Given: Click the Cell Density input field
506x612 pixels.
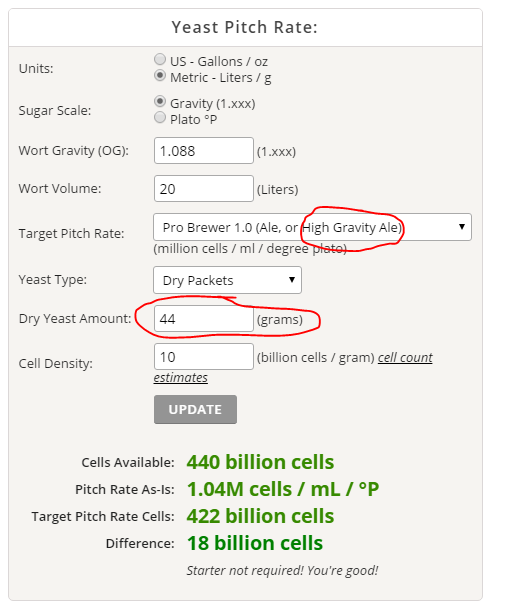Looking at the screenshot, I should pyautogui.click(x=204, y=357).
